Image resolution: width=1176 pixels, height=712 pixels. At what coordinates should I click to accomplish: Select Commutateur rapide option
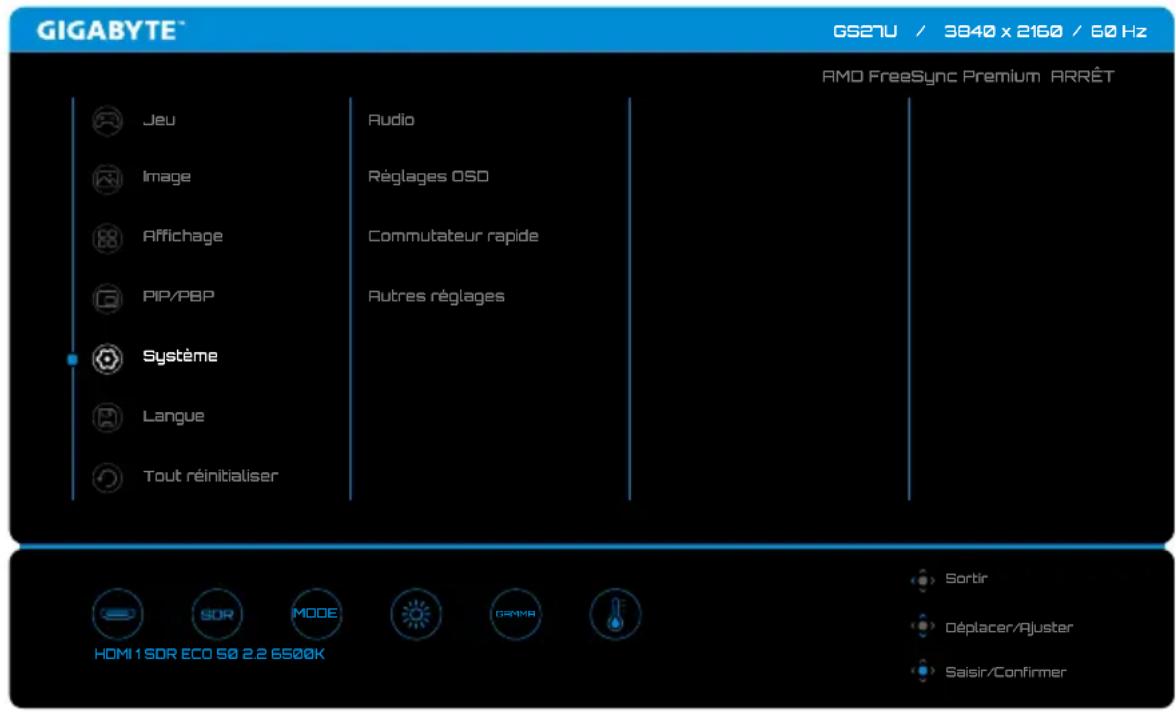click(453, 236)
